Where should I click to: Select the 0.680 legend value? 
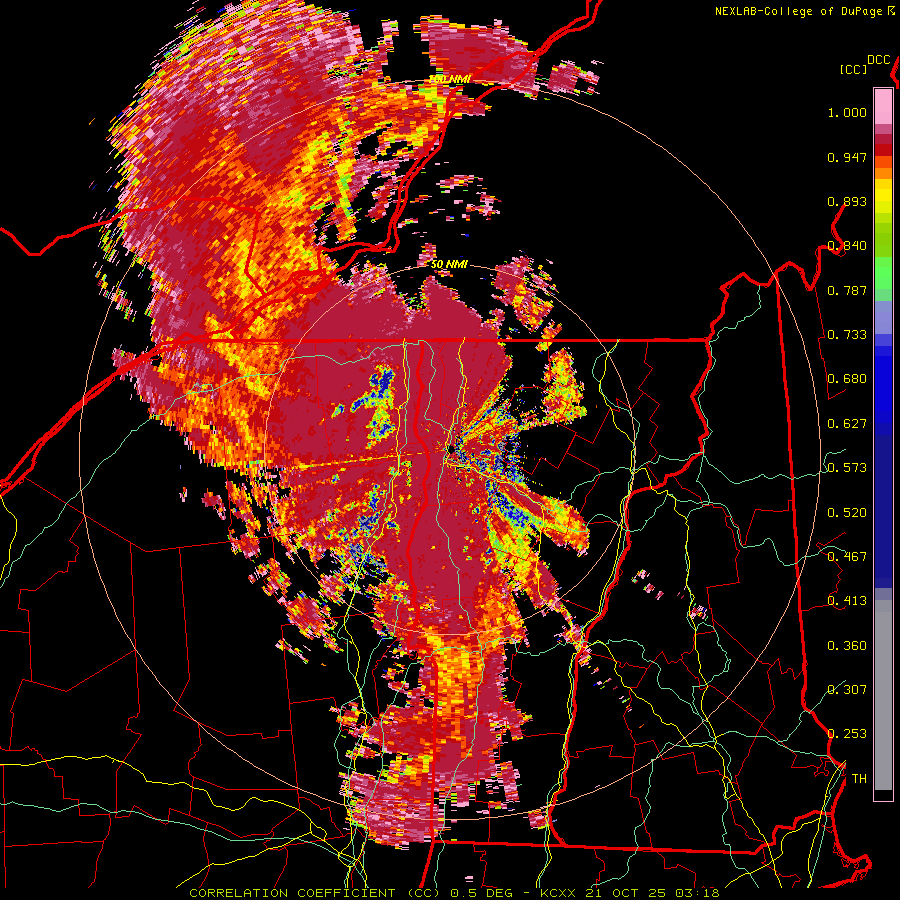tap(847, 379)
